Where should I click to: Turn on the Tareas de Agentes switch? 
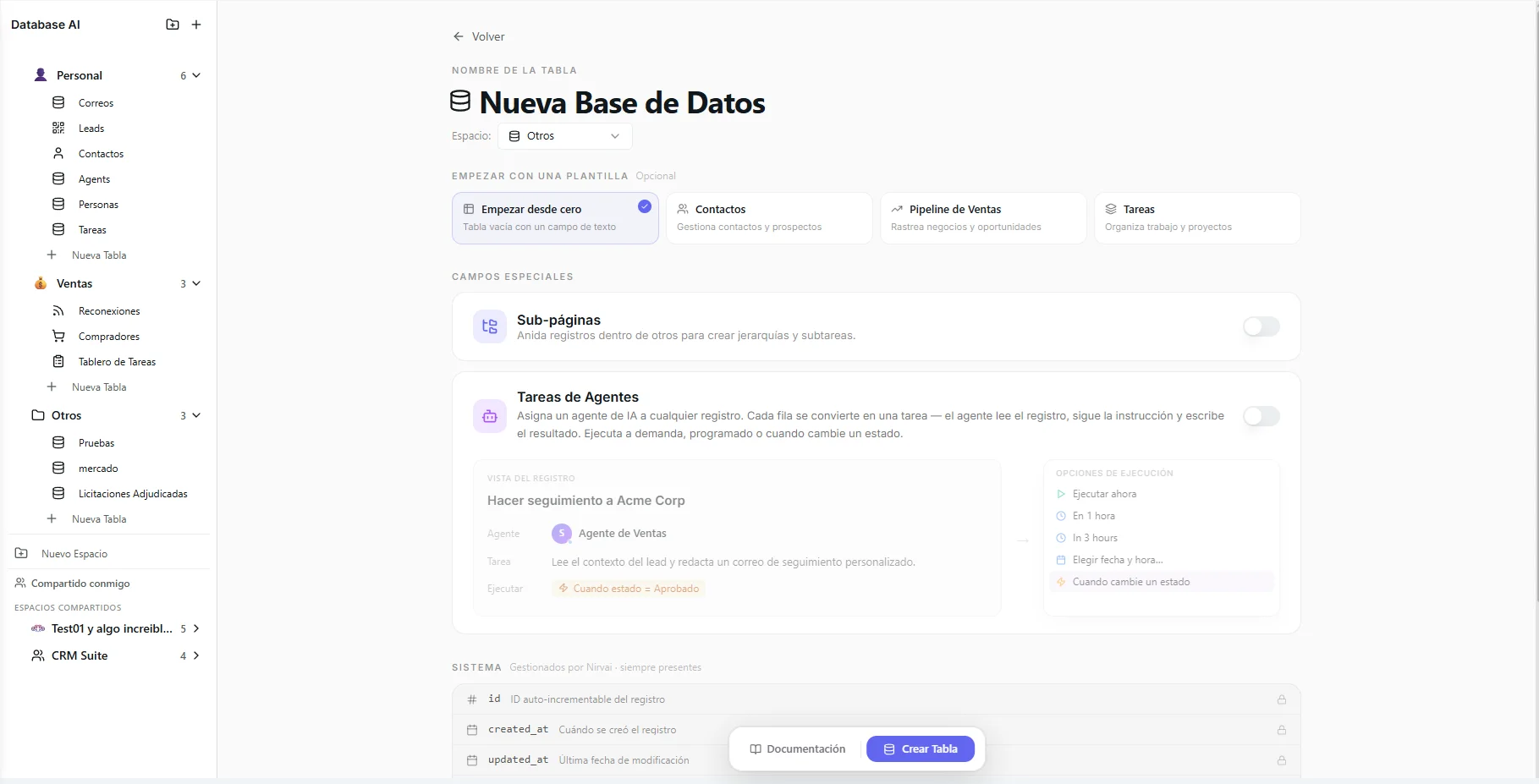[1261, 416]
